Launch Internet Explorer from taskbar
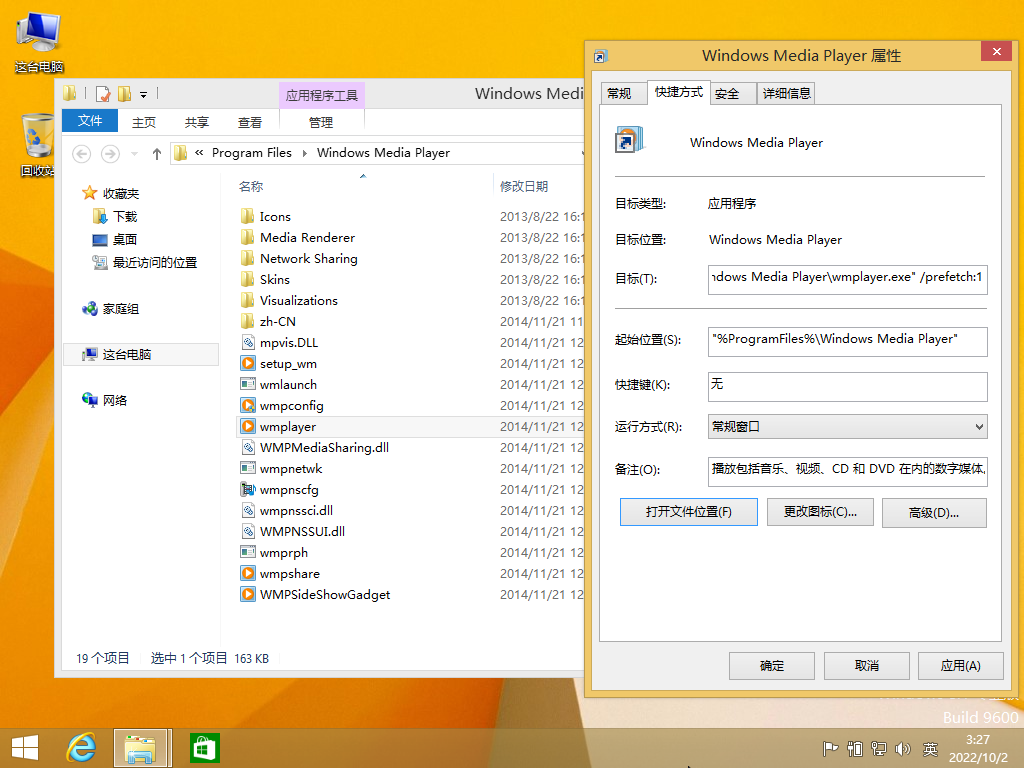 coord(80,747)
